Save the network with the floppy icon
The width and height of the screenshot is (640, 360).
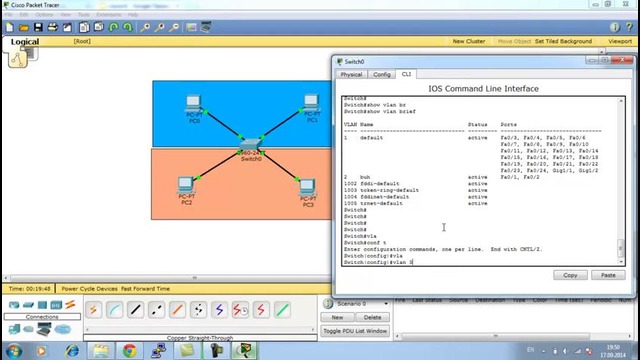click(x=38, y=27)
